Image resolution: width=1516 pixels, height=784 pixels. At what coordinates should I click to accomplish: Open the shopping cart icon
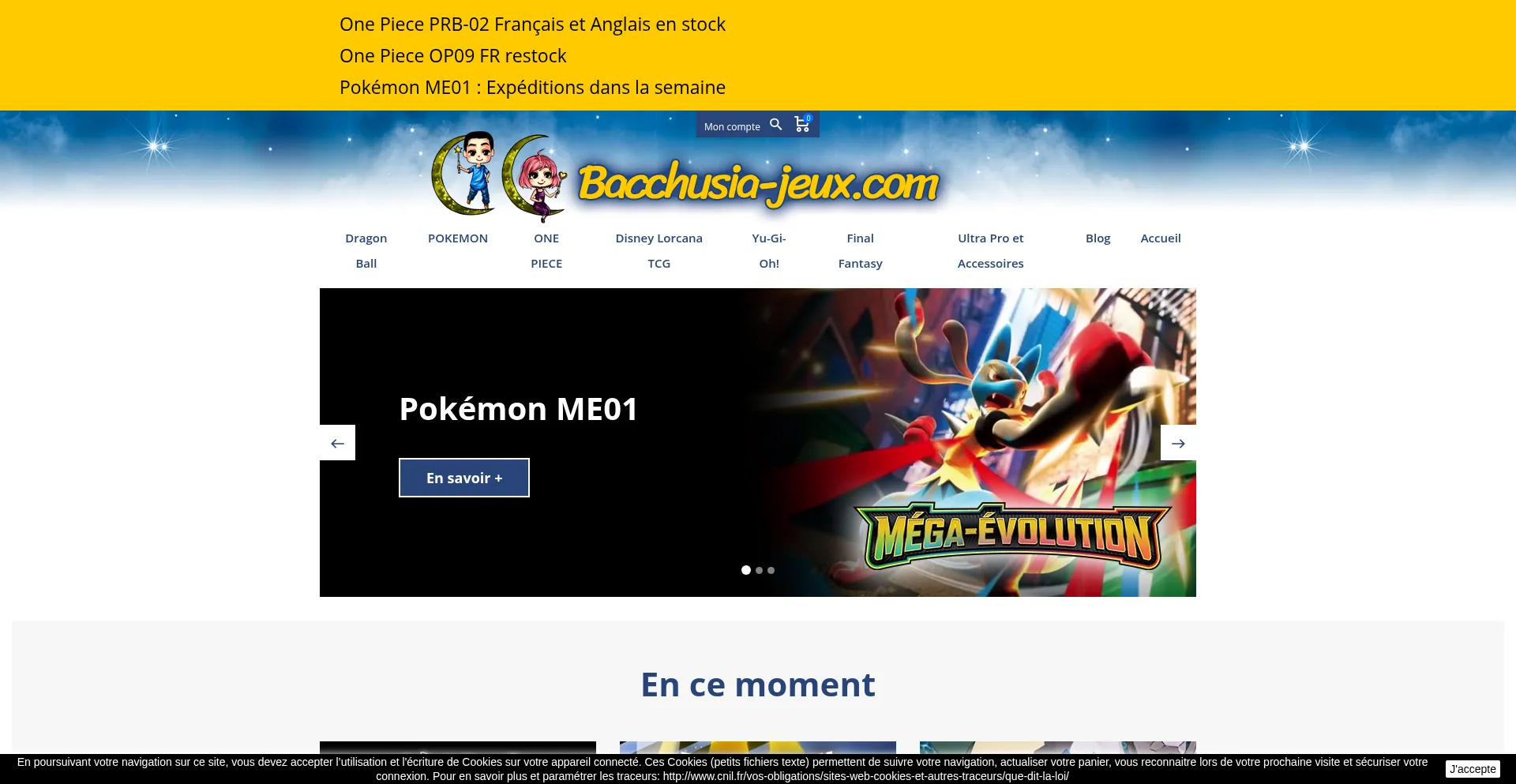click(802, 124)
